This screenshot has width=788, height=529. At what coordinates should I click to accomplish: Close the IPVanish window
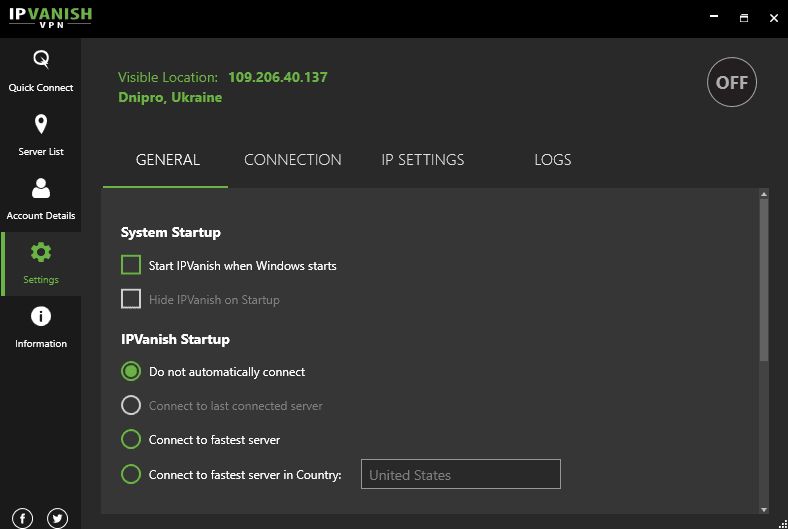click(x=774, y=18)
